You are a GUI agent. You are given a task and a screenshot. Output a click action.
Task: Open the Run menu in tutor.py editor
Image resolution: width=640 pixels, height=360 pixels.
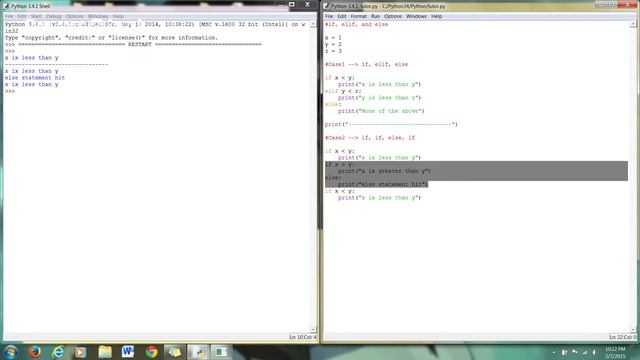(x=376, y=16)
